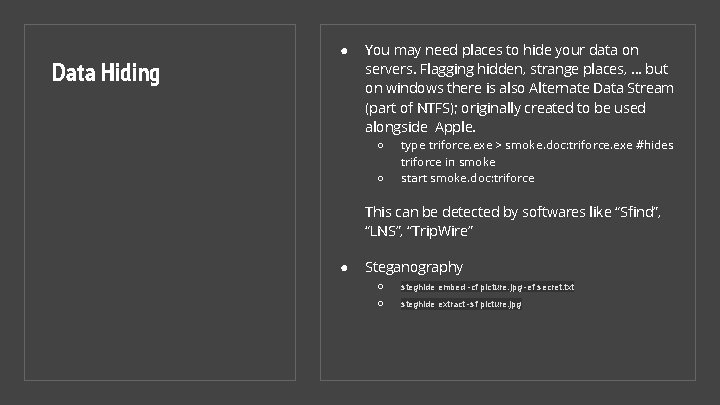Viewport: 720px width, 405px height.
Task: Click the "triforce in smoke" continuation line
Action: pyautogui.click(x=448, y=162)
